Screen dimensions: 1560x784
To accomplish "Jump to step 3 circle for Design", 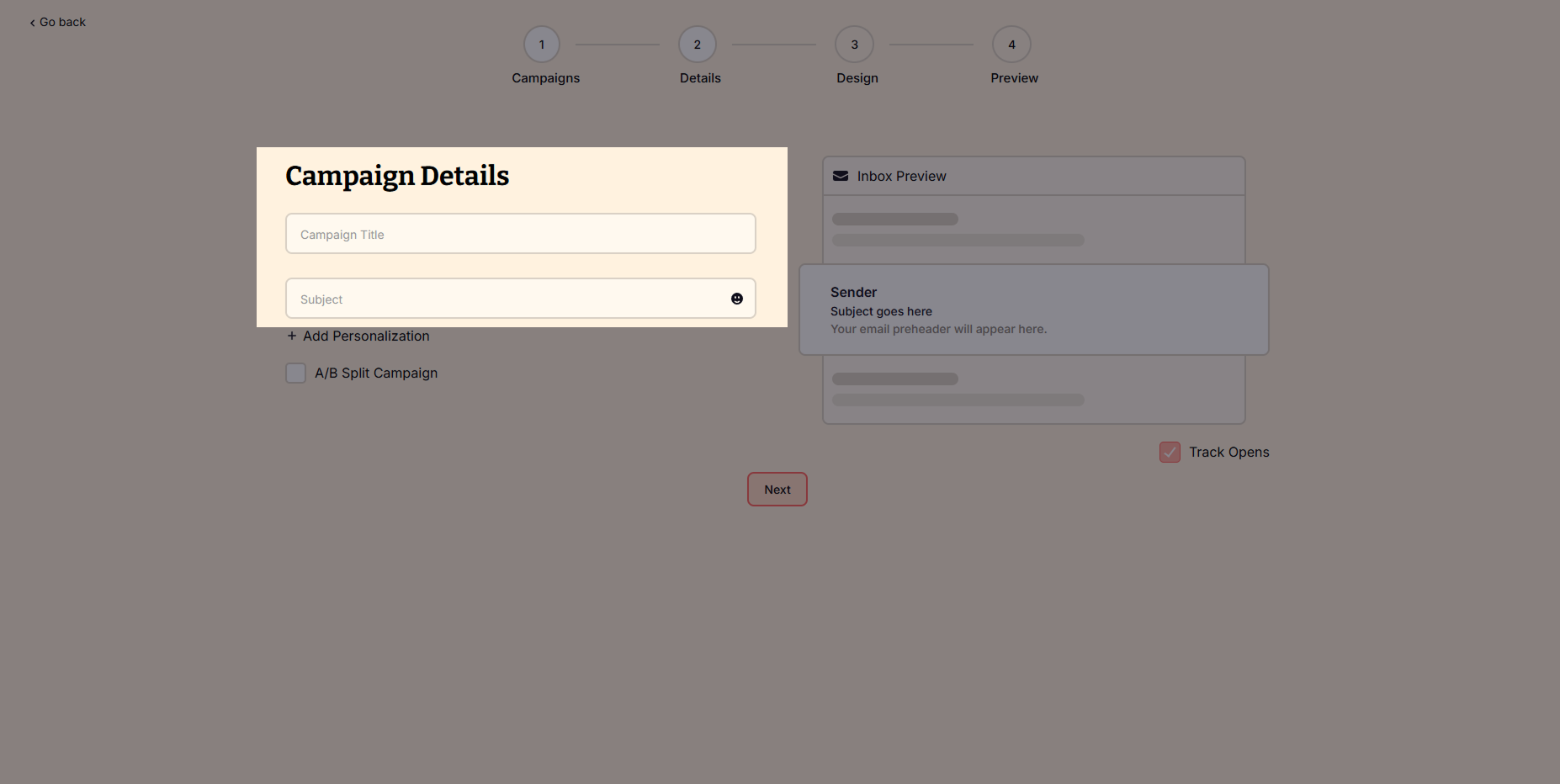I will 854,45.
